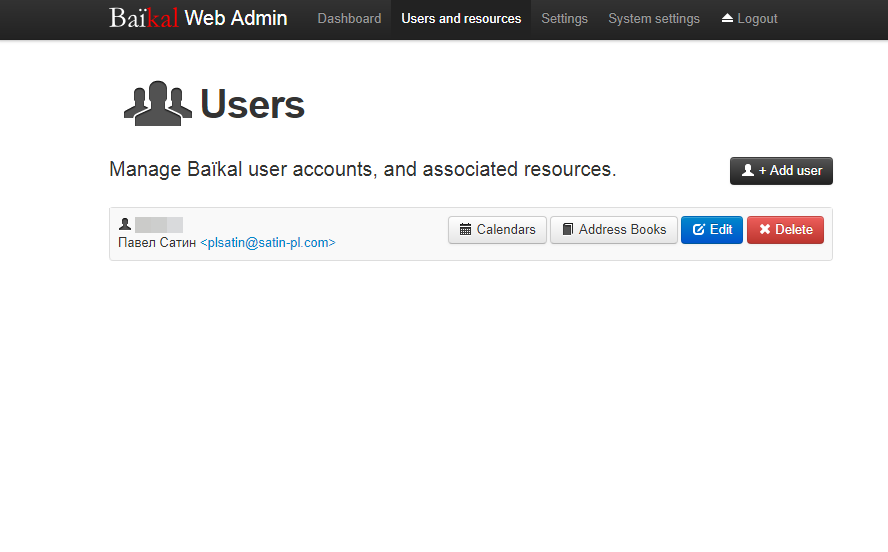Click the person icon in Add user

(747, 171)
